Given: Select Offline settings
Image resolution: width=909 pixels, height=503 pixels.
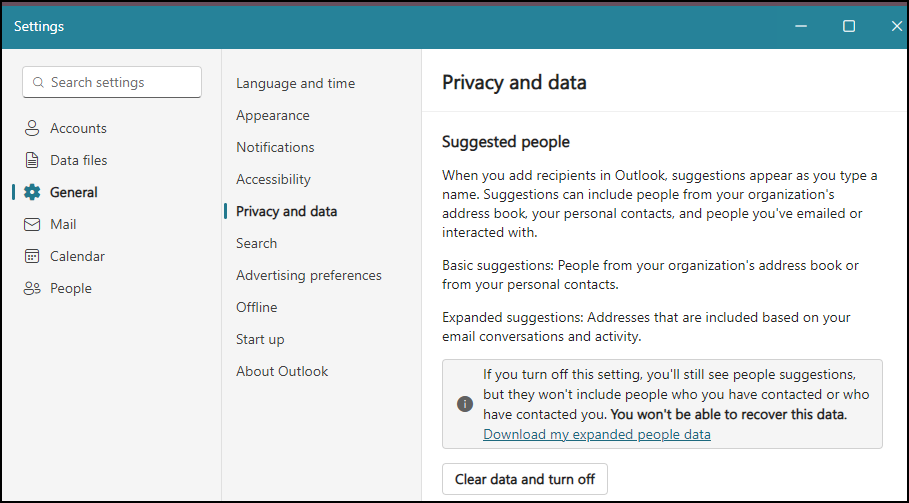Looking at the screenshot, I should 257,307.
